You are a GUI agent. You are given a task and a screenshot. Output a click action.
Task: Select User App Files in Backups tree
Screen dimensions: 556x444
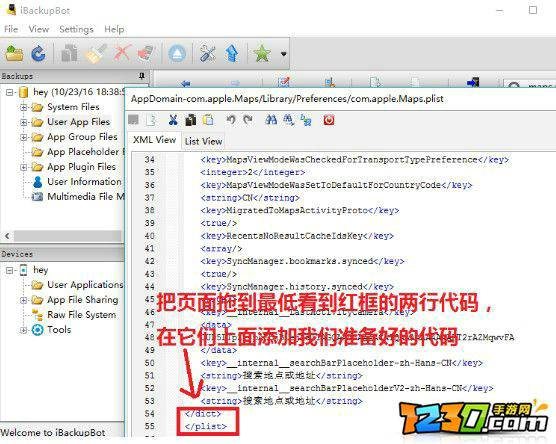point(78,122)
